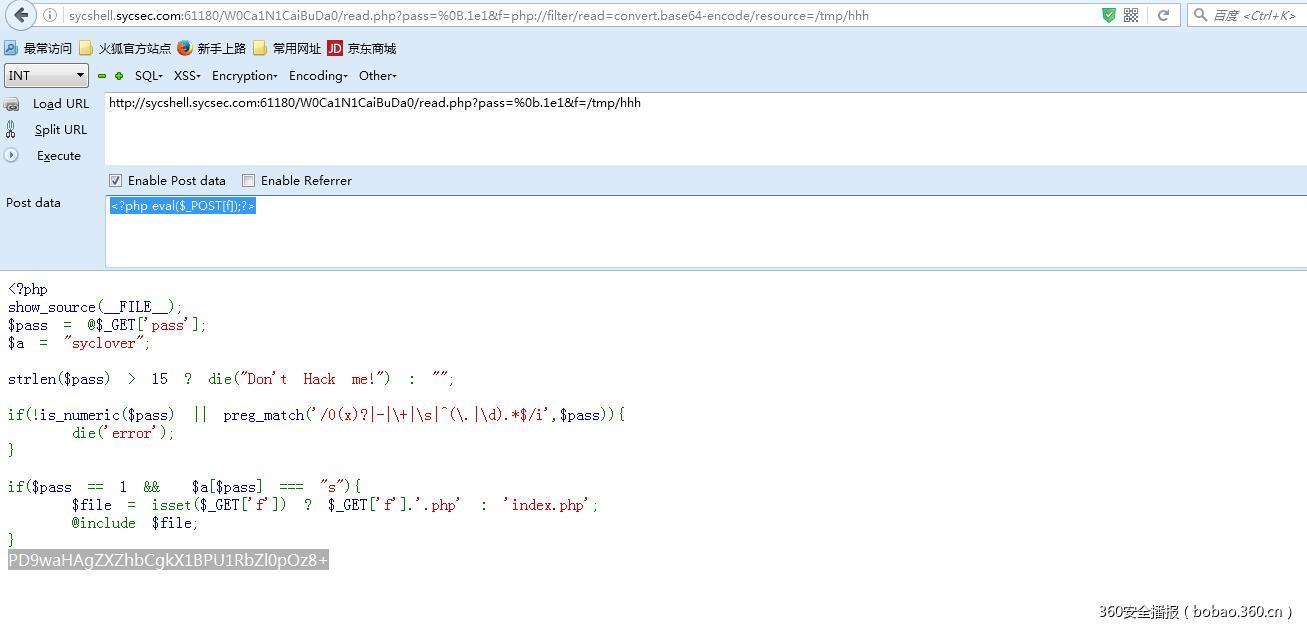Click the browser back arrow button
Viewport: 1307px width, 630px height.
pos(21,15)
